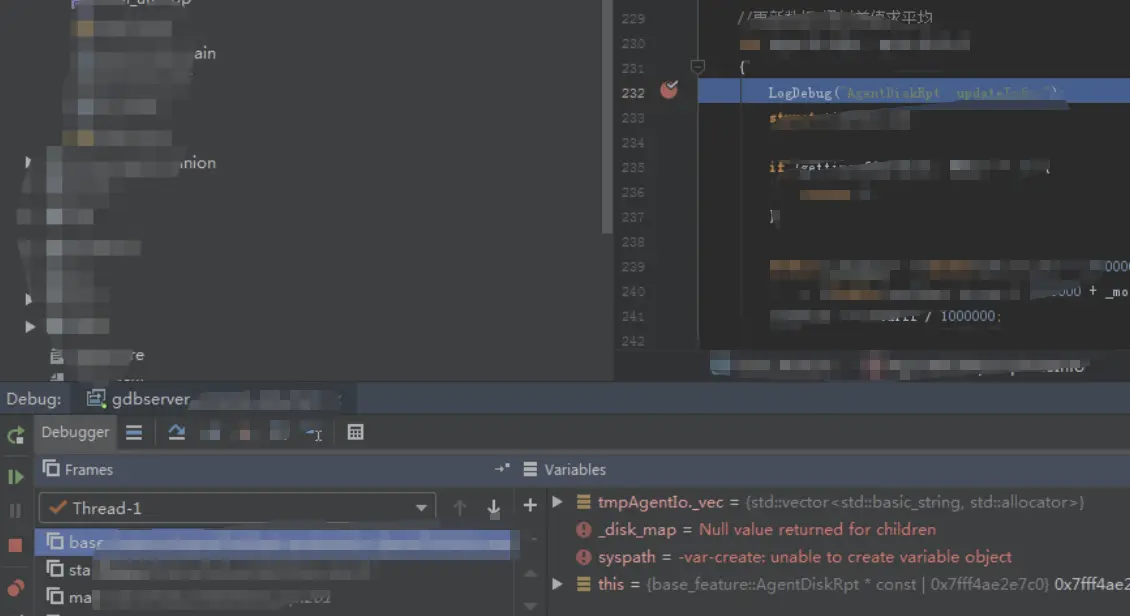Open the Thread-1 dropdown
The image size is (1130, 616).
(x=237, y=508)
